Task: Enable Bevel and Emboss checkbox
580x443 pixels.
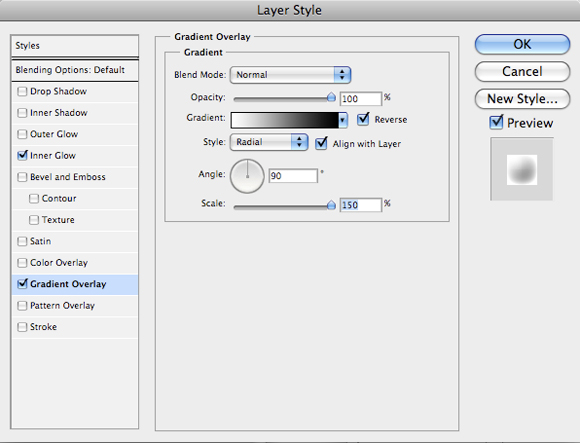Action: (x=22, y=177)
